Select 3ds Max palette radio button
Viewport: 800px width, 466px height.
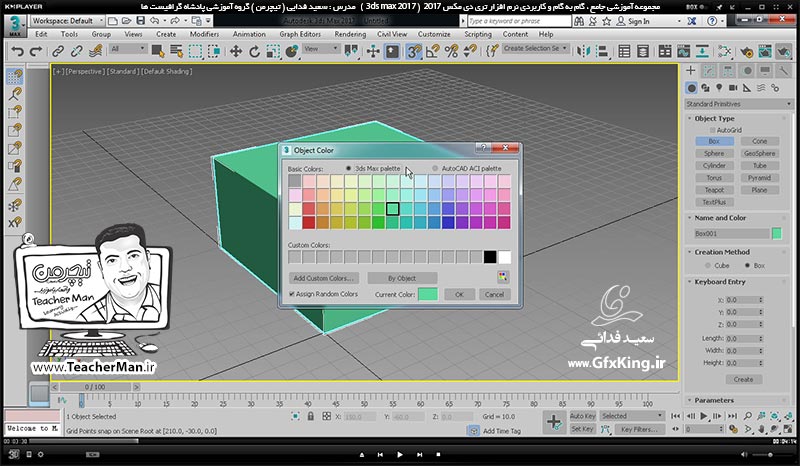(x=348, y=168)
